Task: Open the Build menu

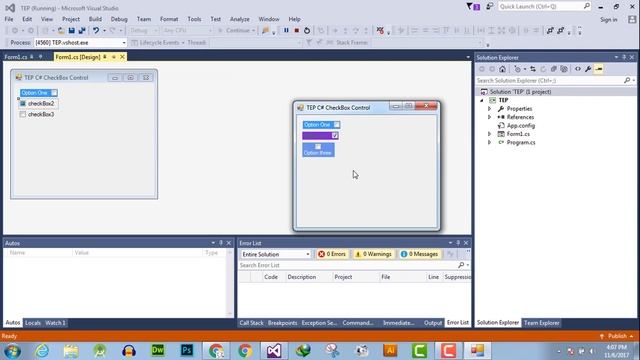Action: [95, 19]
